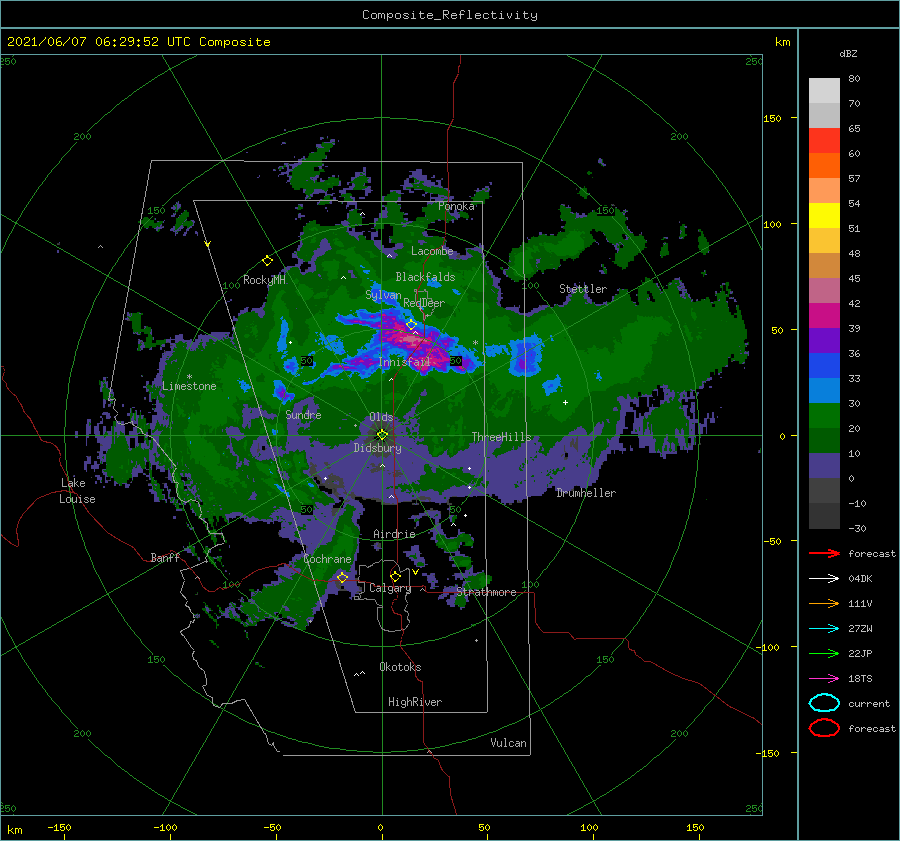The width and height of the screenshot is (900, 841).
Task: Click the Lake Louise label
Action: 77,491
